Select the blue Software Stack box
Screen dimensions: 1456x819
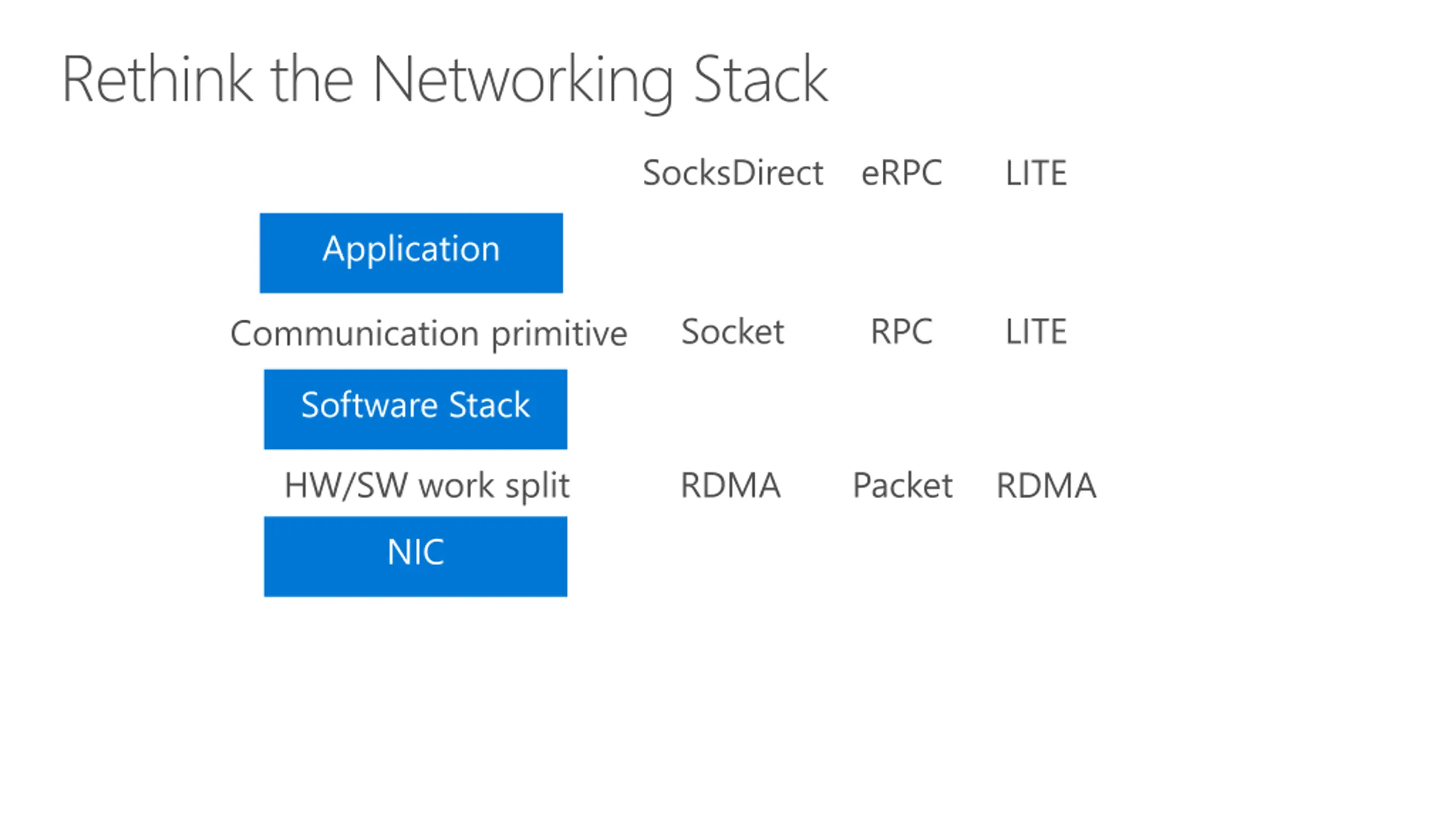point(415,409)
